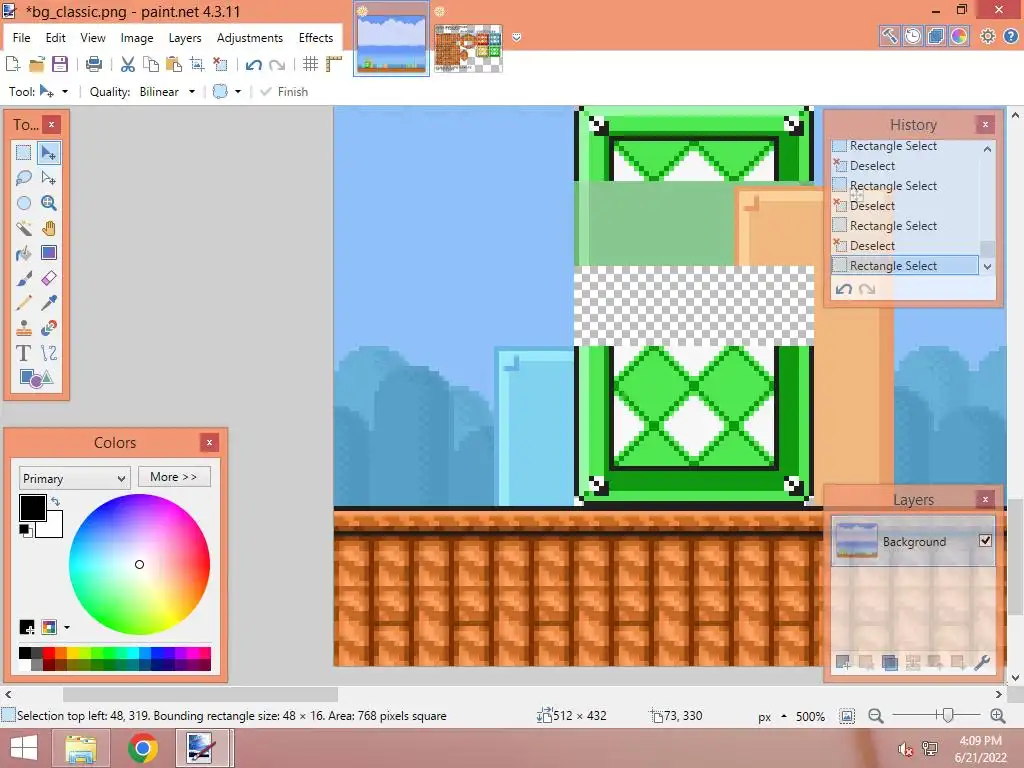The height and width of the screenshot is (768, 1024).
Task: Click the New file toolbar icon
Action: (12, 64)
